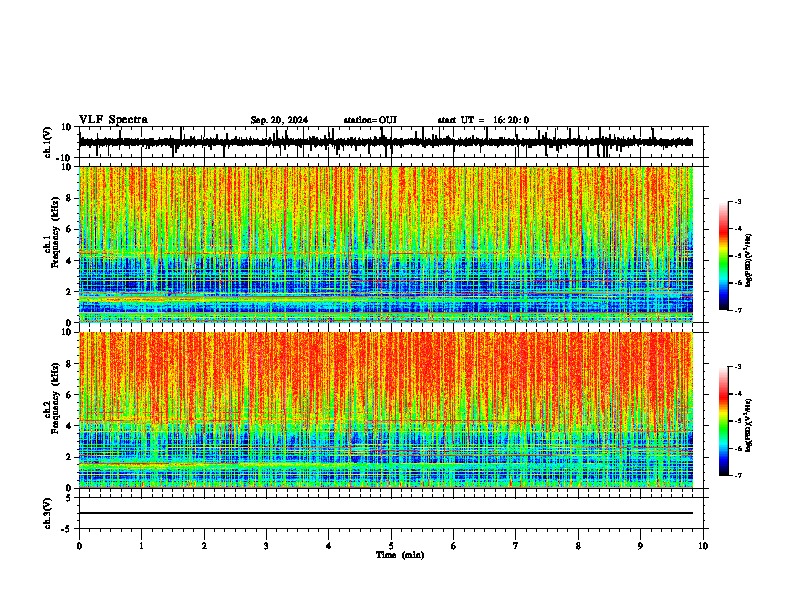
Task: Click the "8" kHz tick on ch.1 frequency axis
Action: 70,198
